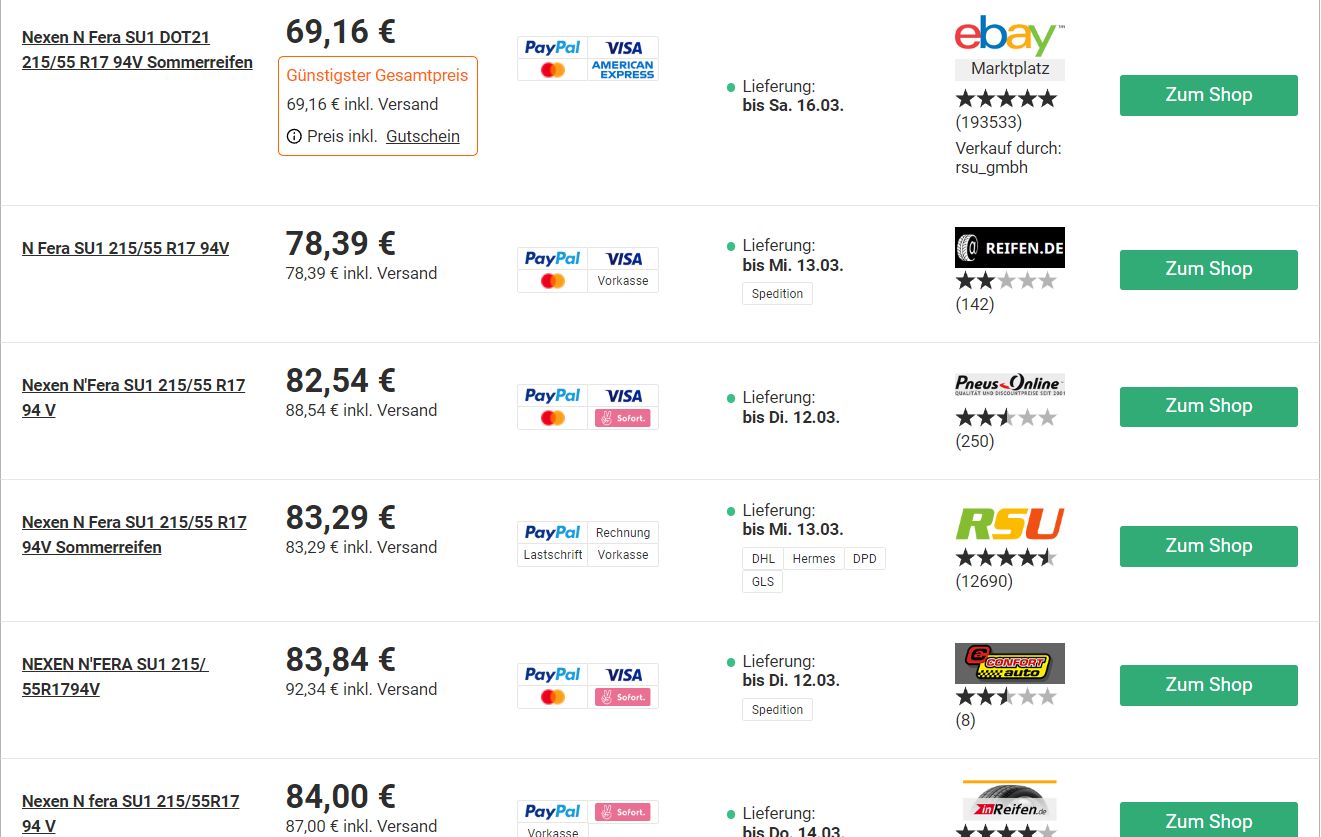This screenshot has height=837, width=1321.
Task: Open N Fera SU1 215/55 R17 94V link
Action: pyautogui.click(x=125, y=248)
